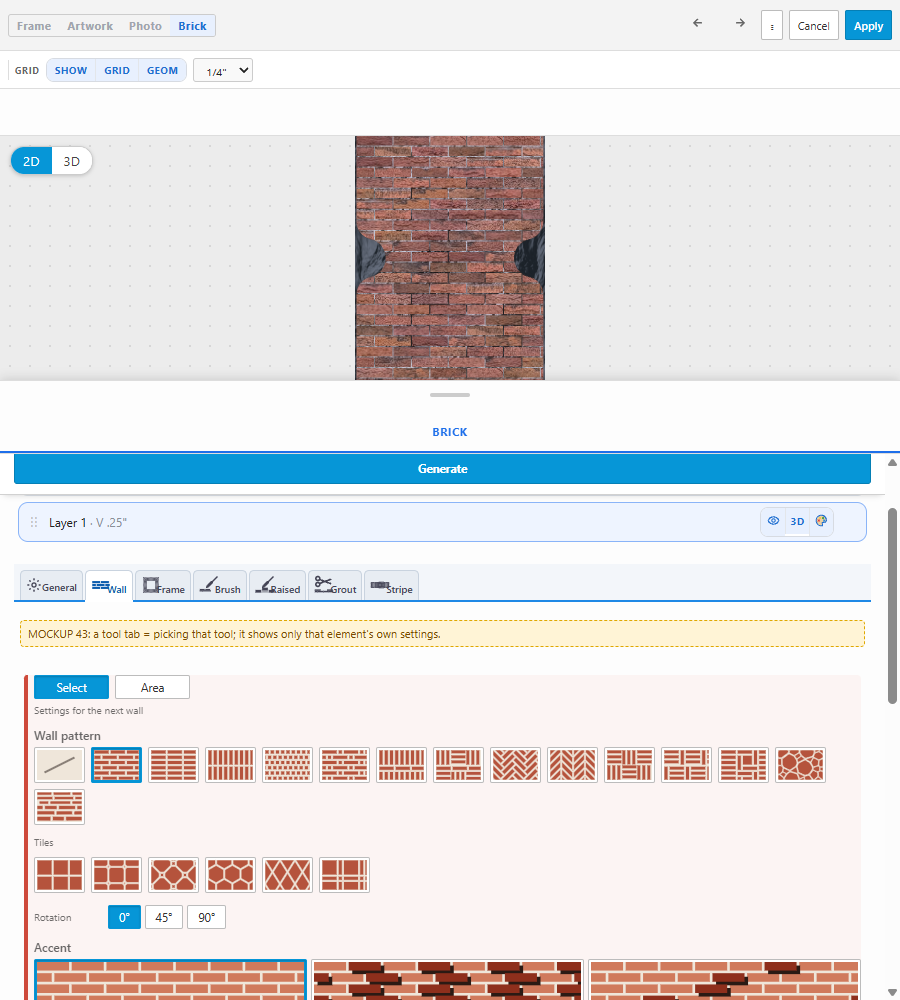Choose the double-row vertical soldier pattern

click(401, 765)
